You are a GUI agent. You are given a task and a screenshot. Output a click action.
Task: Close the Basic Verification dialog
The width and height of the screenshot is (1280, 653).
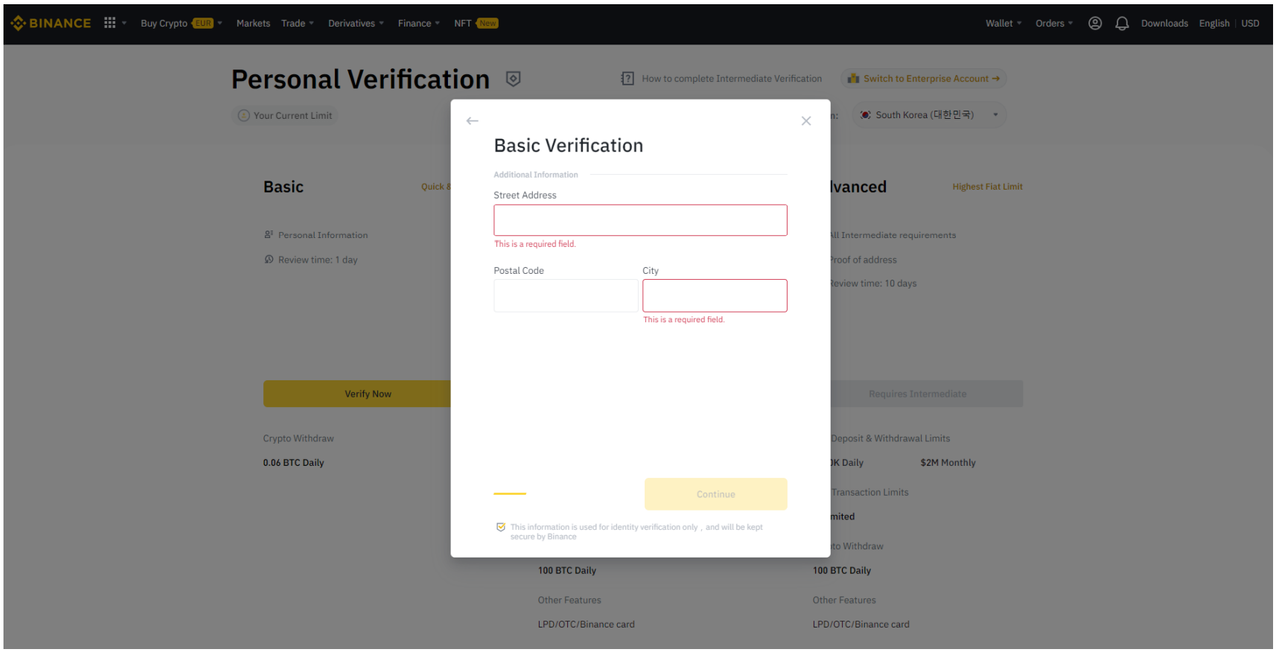(x=806, y=121)
